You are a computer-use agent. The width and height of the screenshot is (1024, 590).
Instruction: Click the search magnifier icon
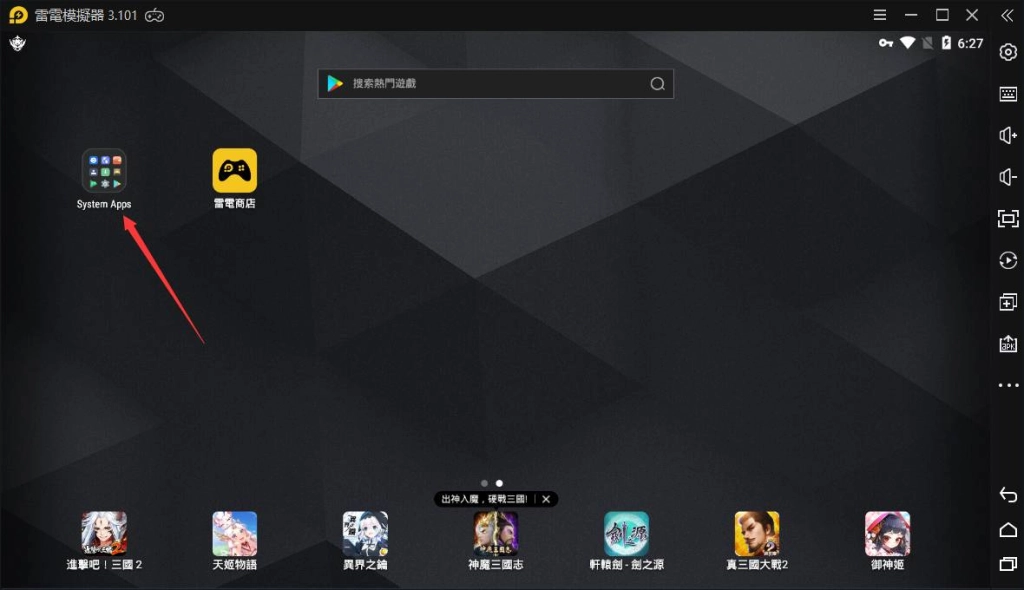(658, 84)
